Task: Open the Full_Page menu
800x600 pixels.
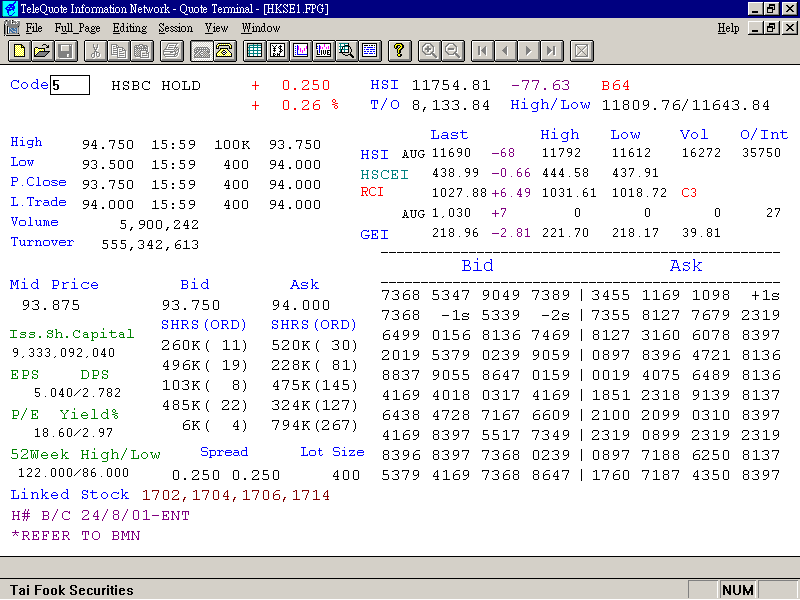Action: [77, 28]
